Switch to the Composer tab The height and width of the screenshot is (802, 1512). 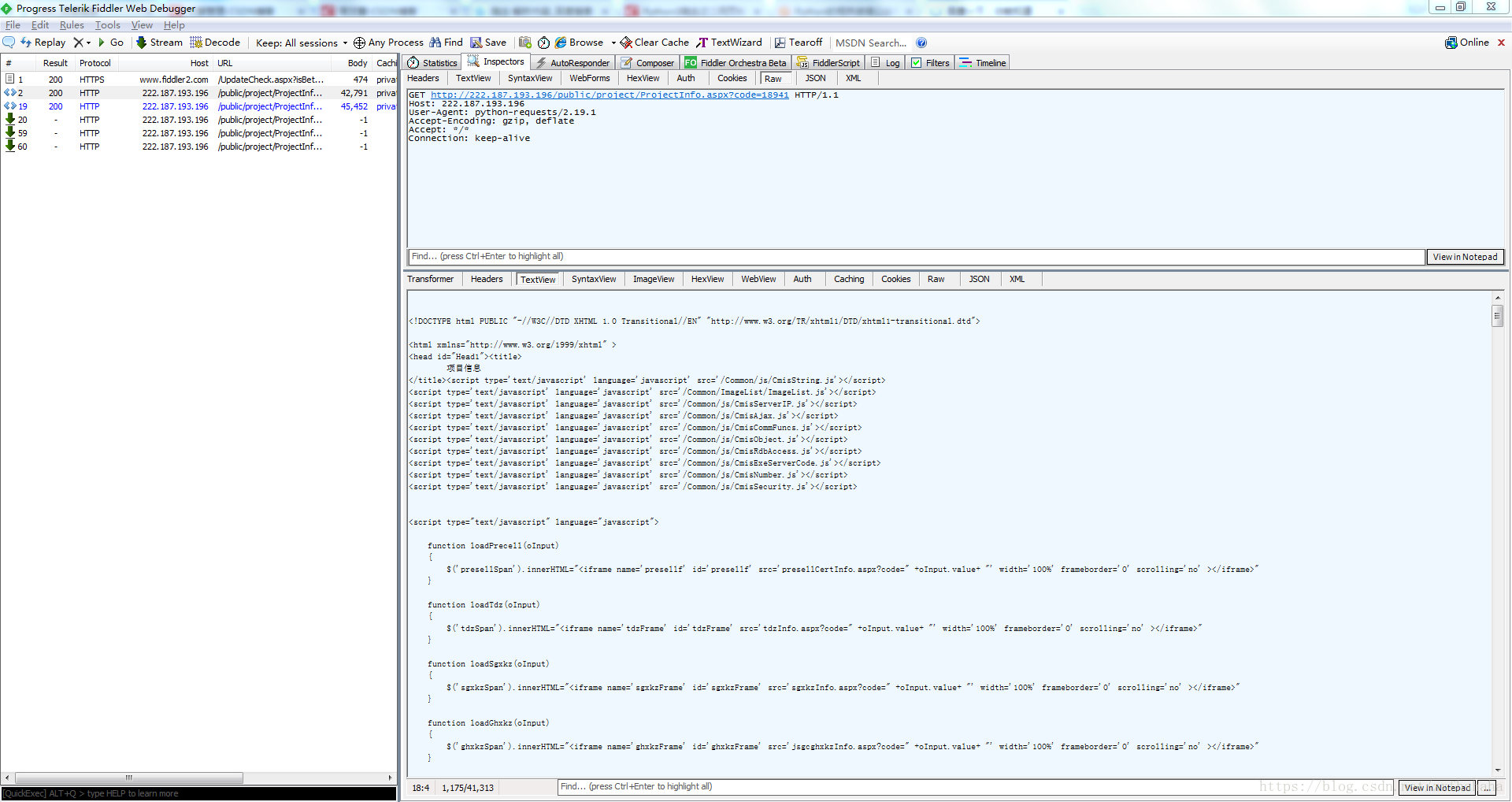point(647,63)
